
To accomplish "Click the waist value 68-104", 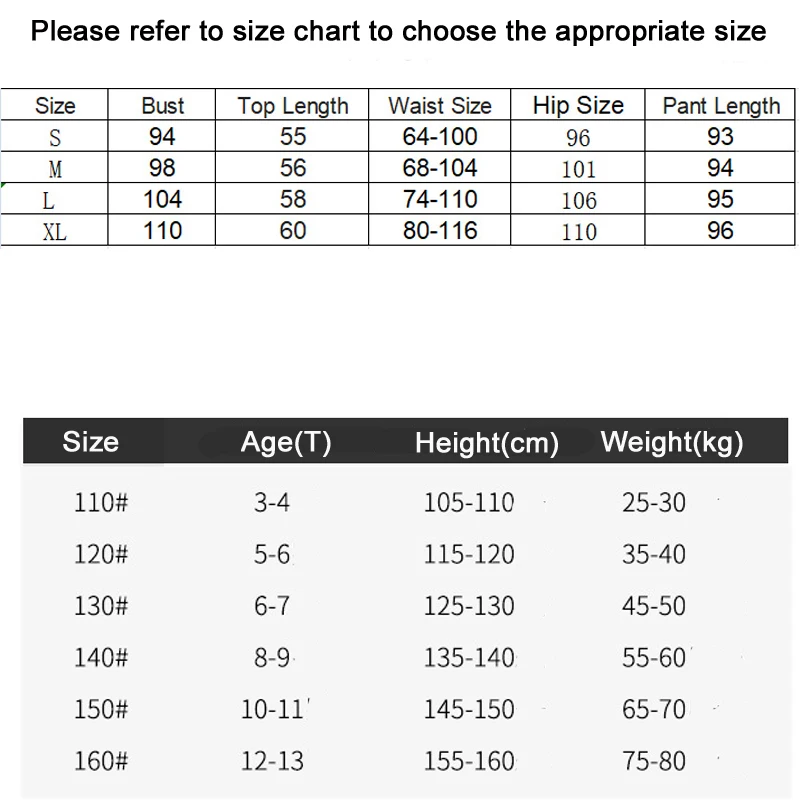I will 440,168.
